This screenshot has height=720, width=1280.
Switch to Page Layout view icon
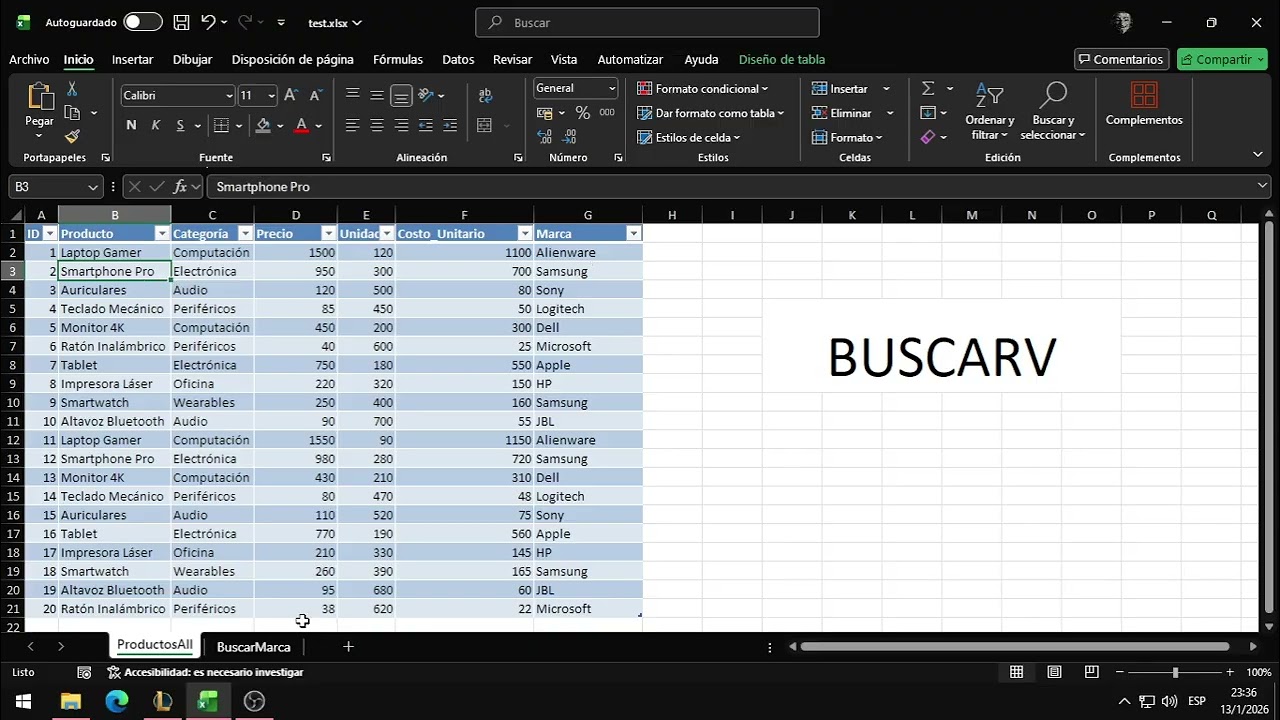[1054, 672]
